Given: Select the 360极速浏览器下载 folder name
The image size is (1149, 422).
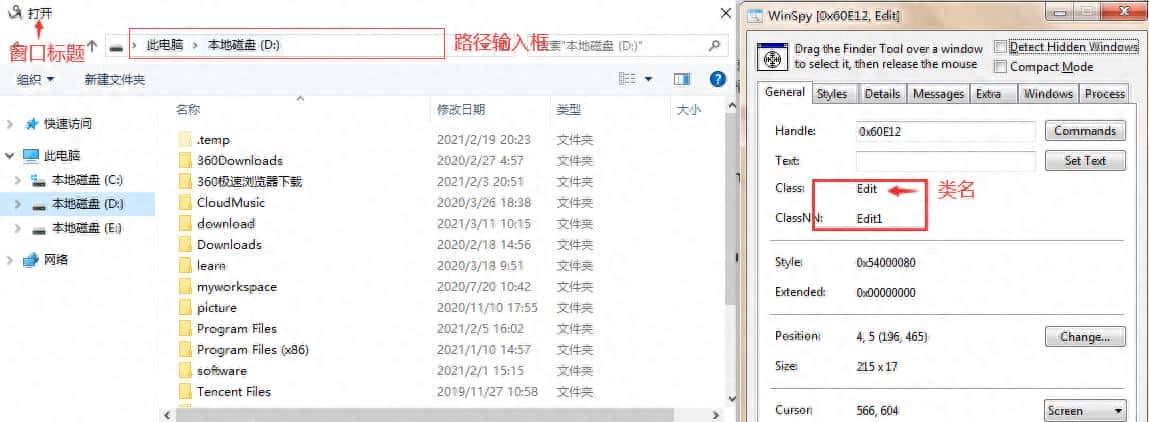Looking at the screenshot, I should click(x=249, y=182).
